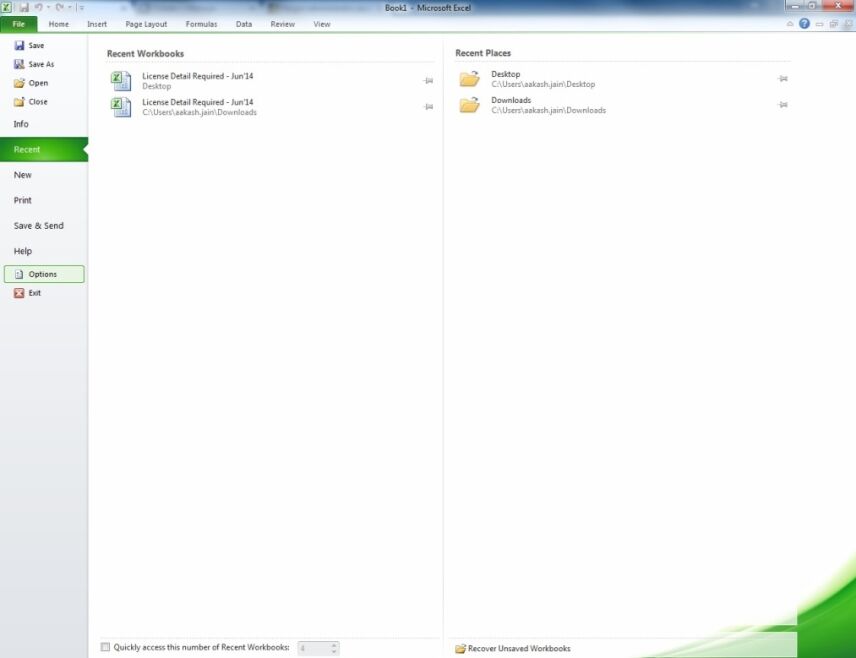
Task: Click the Recover Unsaved Workbooks folder icon
Action: 462,648
